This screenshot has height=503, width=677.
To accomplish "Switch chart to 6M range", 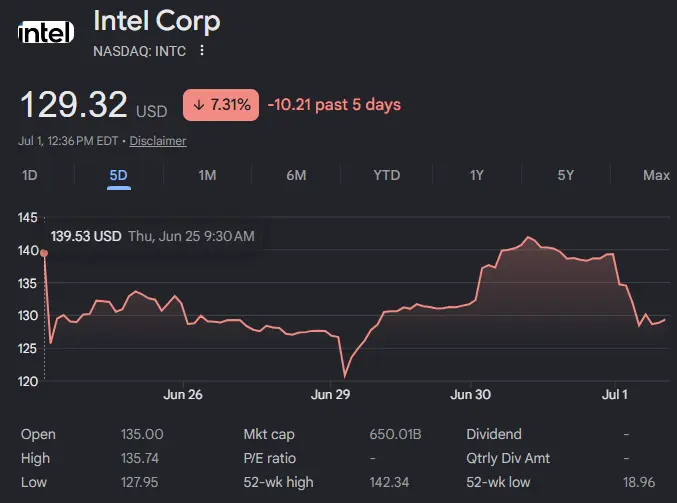I will (x=296, y=175).
